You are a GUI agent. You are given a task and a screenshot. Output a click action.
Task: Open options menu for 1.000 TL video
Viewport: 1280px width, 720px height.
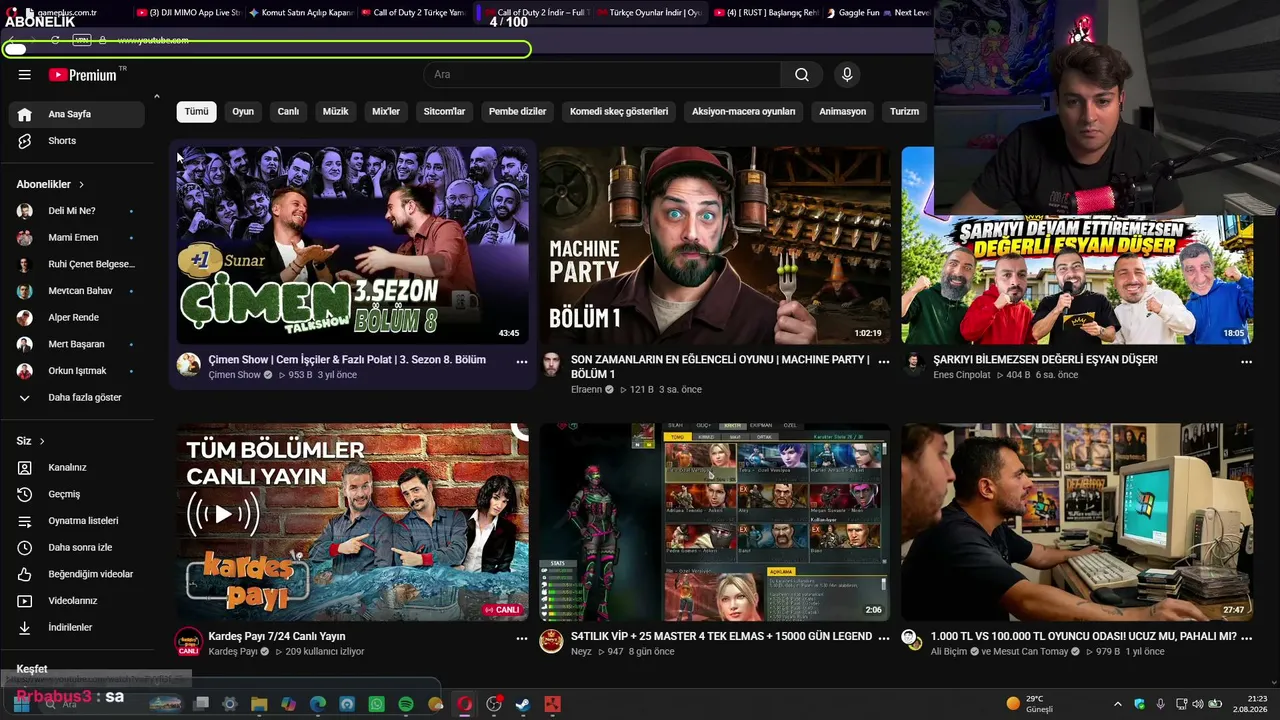pos(1246,637)
